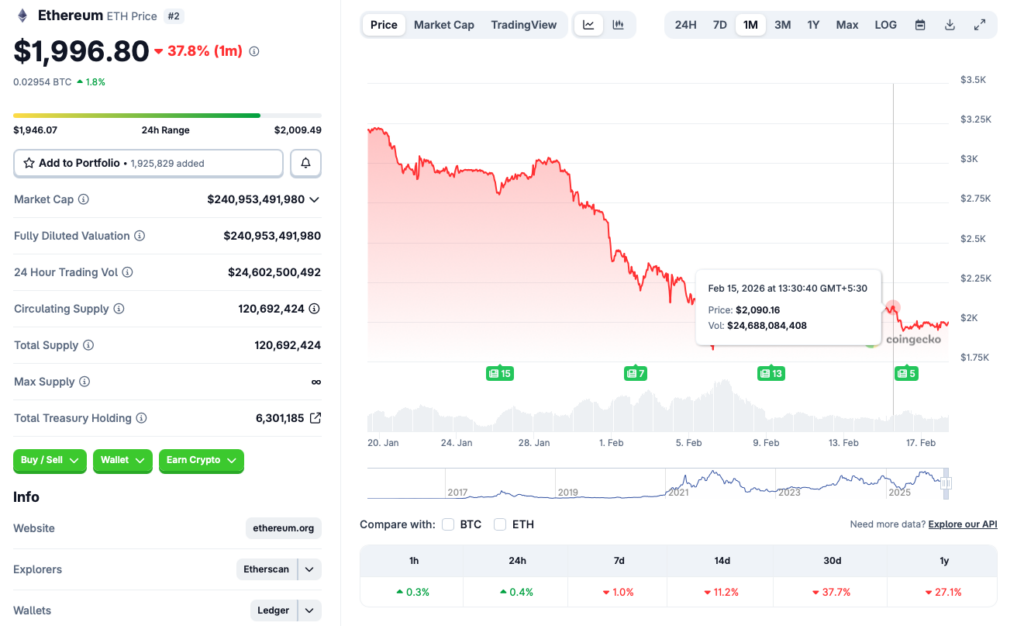1024x626 pixels.
Task: Toggle the LOG scale option
Action: point(885,25)
